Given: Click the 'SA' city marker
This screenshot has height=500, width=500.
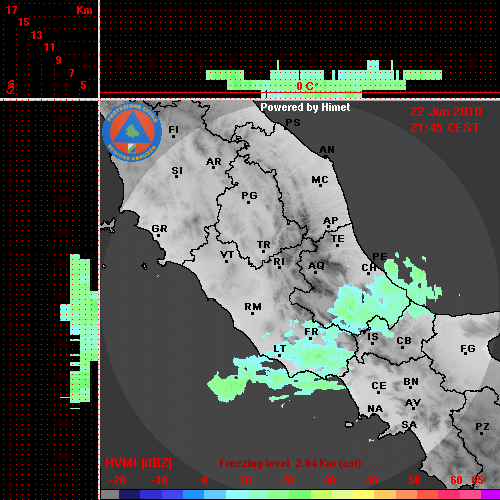Looking at the screenshot, I should [x=409, y=425].
